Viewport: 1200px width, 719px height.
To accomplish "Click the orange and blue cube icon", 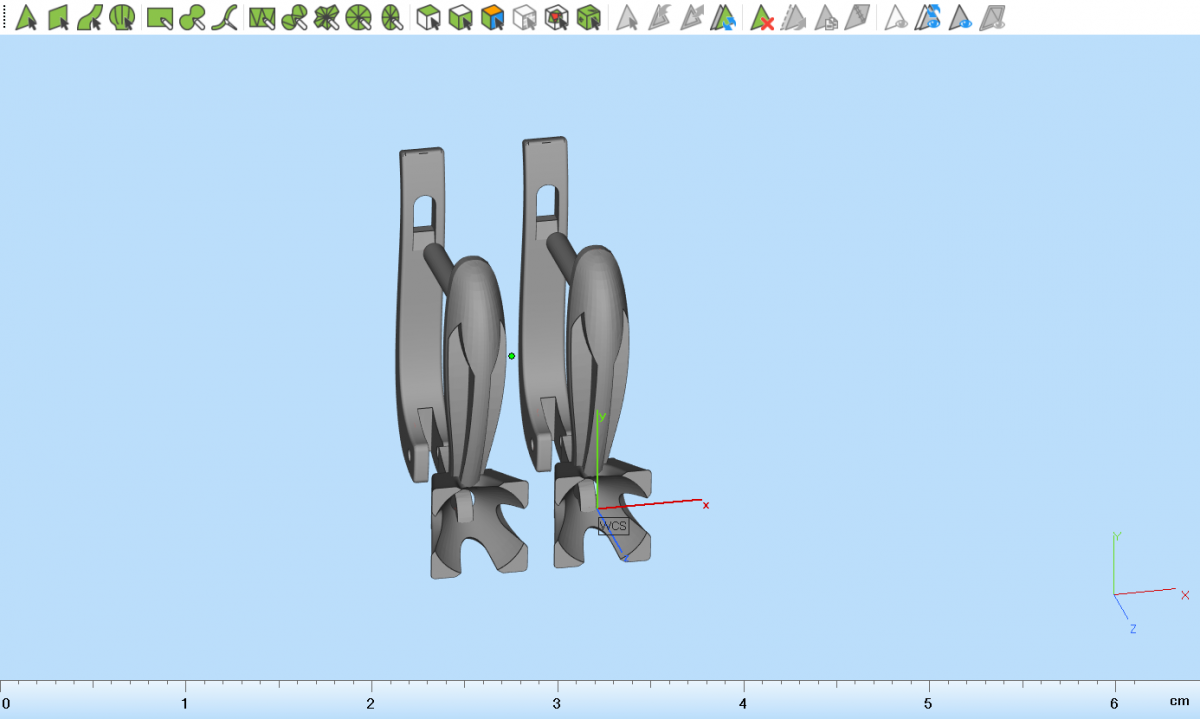I will coord(492,17).
